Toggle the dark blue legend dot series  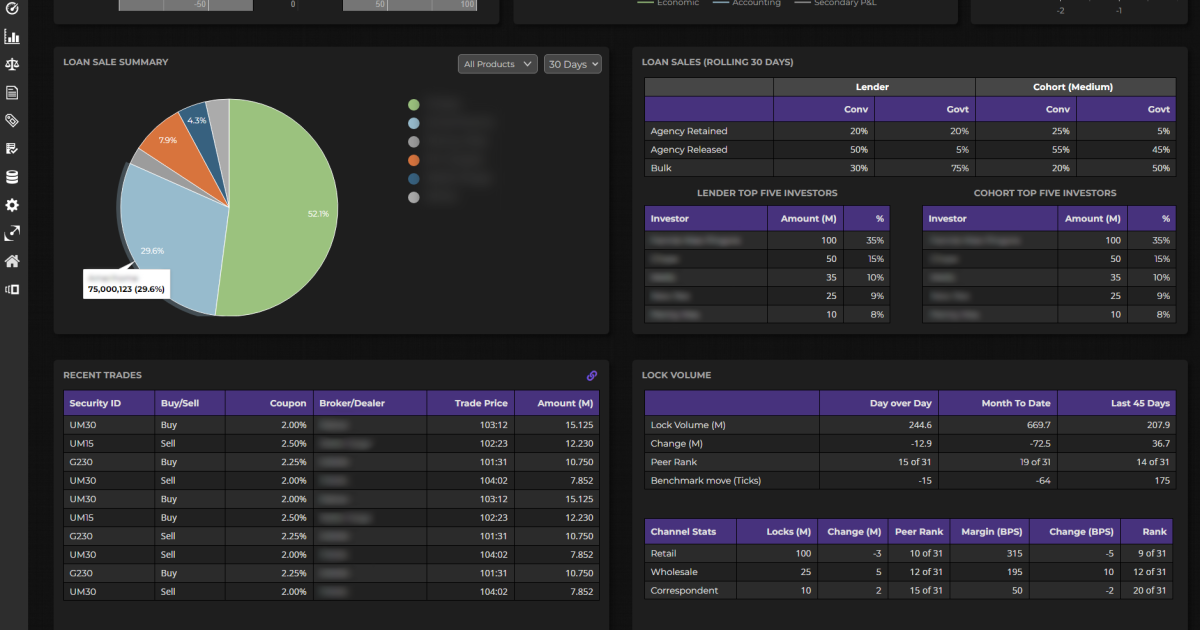click(413, 179)
